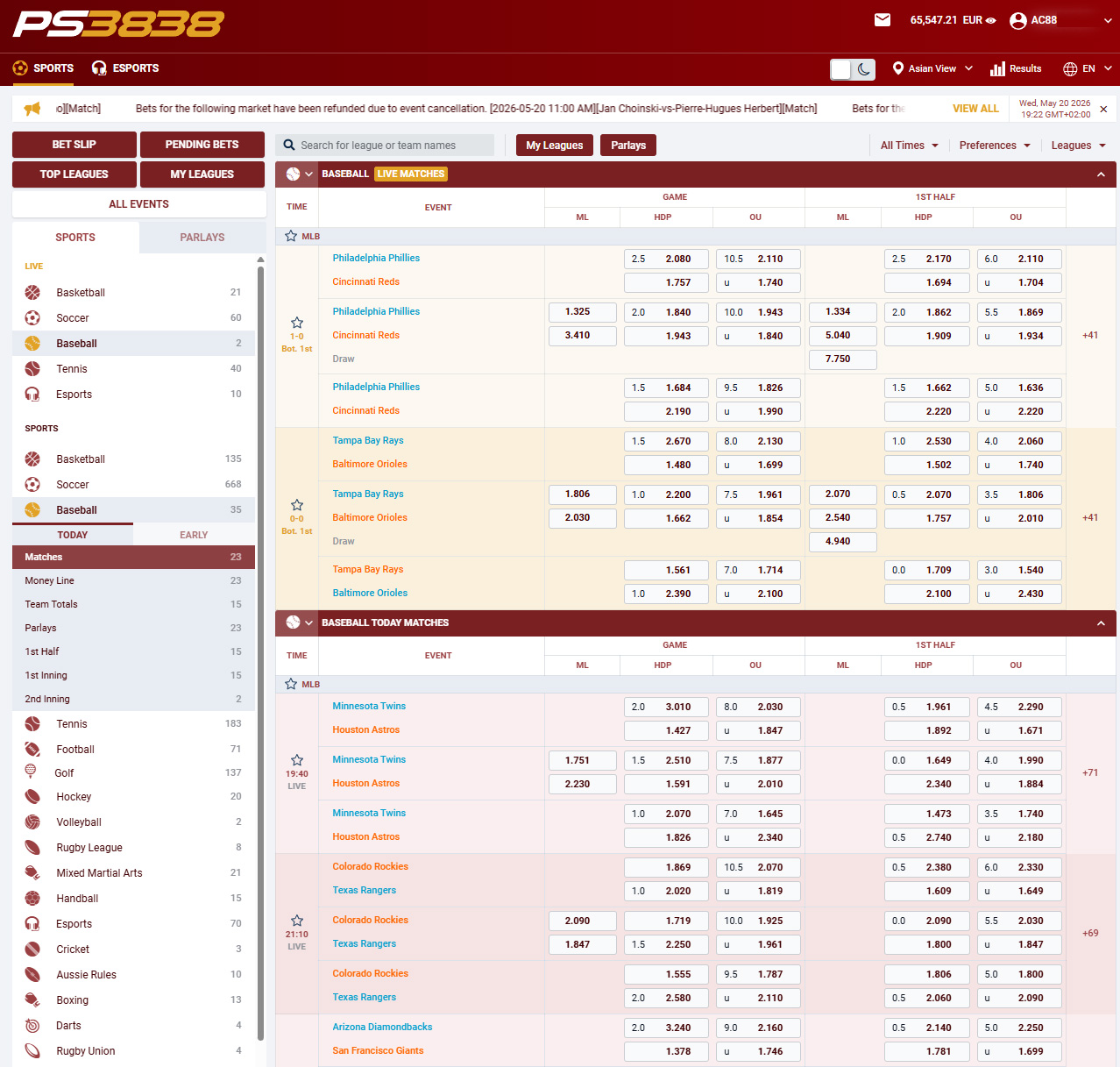Open the Preferences dropdown
Viewport: 1120px width, 1067px height.
(995, 146)
